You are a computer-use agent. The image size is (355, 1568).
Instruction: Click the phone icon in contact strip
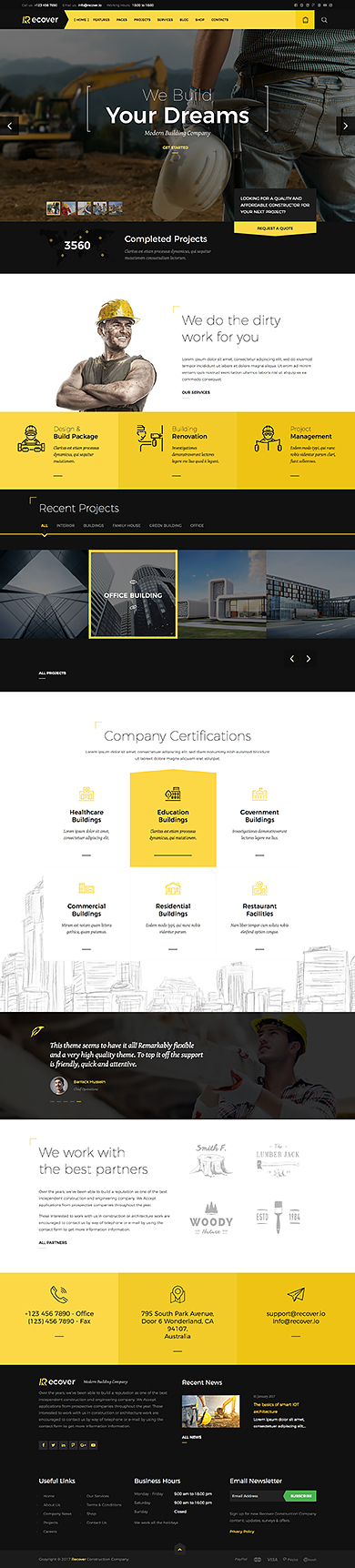click(x=59, y=1294)
